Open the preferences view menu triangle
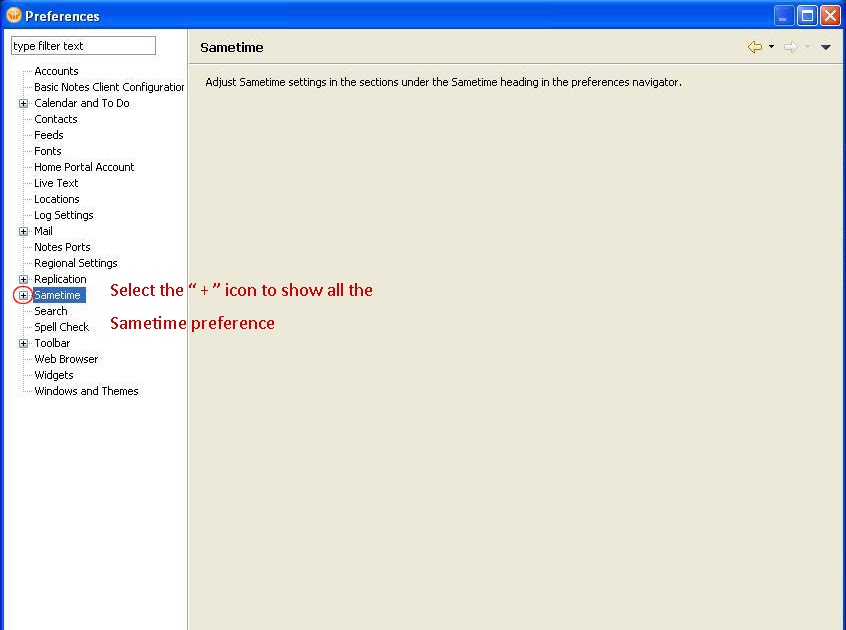Viewport: 846px width, 630px height. pyautogui.click(x=825, y=47)
